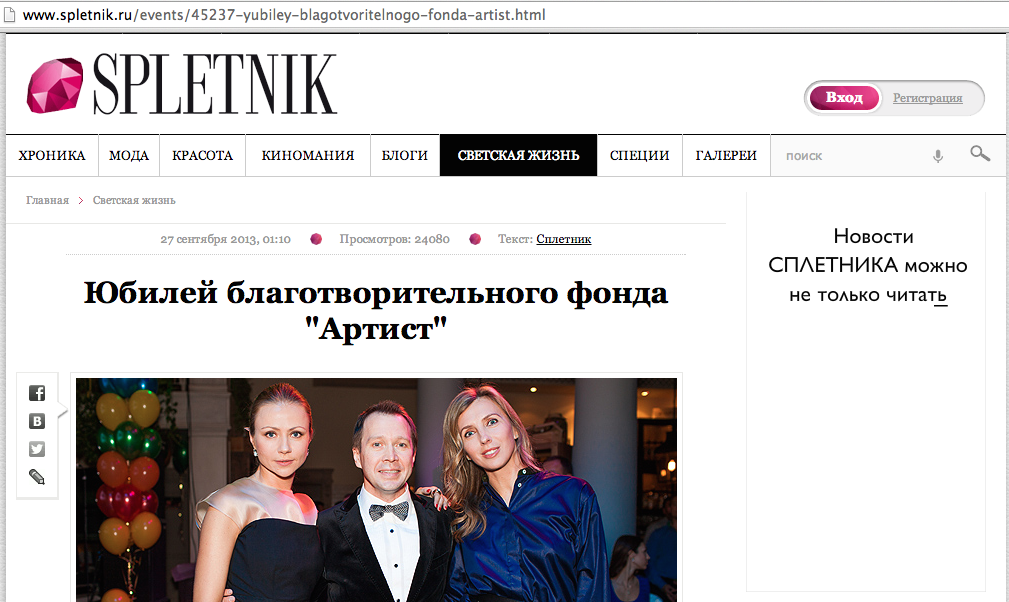Open the Хроника menu section
The image size is (1009, 602).
[52, 156]
